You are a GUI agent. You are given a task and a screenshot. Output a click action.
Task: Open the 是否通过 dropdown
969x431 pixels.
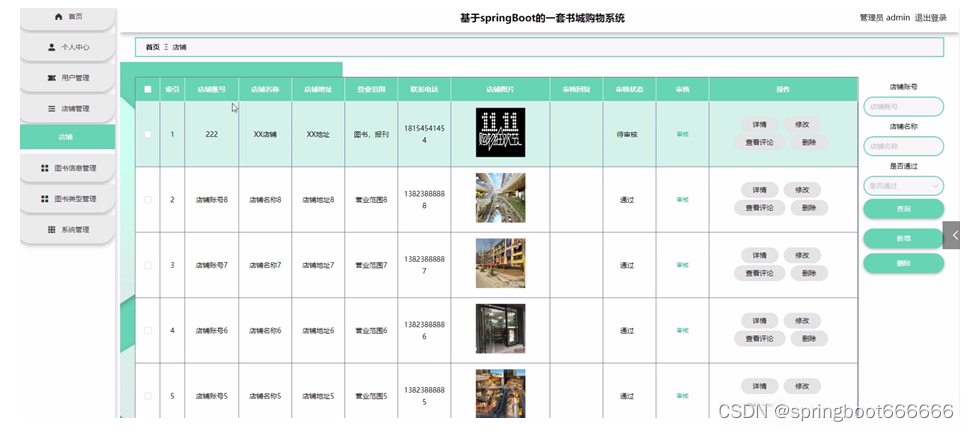903,186
